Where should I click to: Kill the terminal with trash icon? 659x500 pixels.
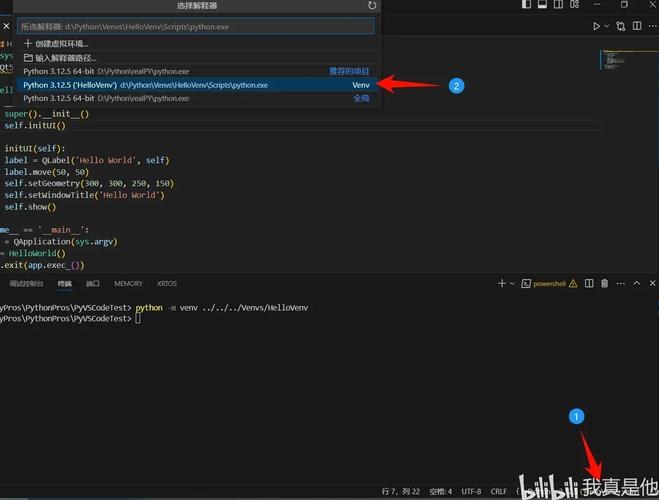[604, 284]
